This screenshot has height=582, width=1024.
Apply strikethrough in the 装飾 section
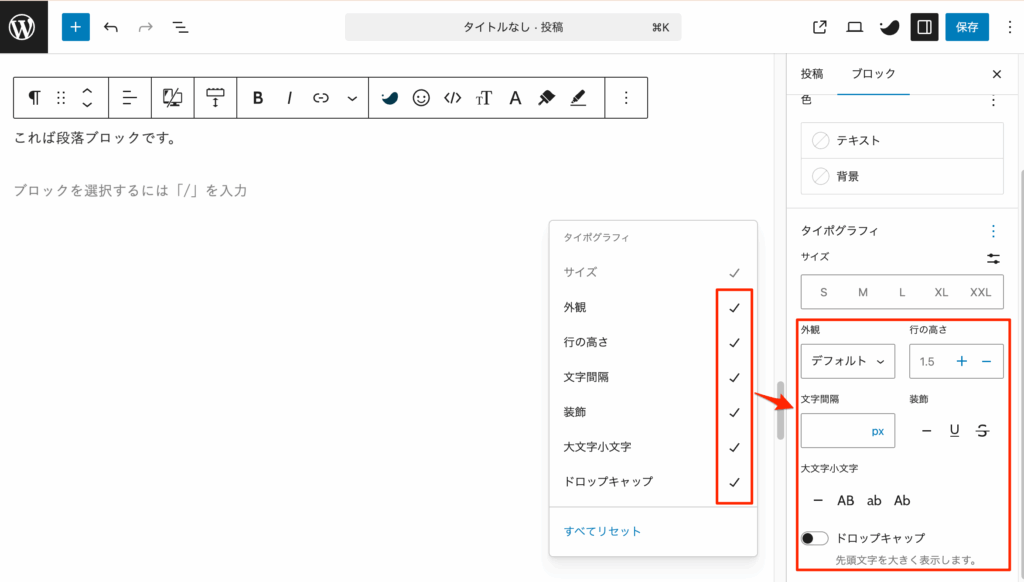click(x=981, y=430)
